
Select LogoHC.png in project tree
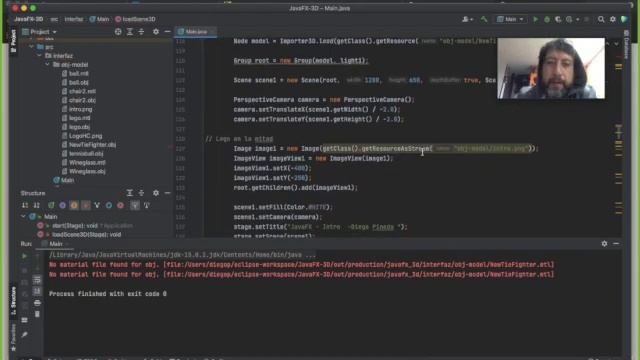(82, 136)
